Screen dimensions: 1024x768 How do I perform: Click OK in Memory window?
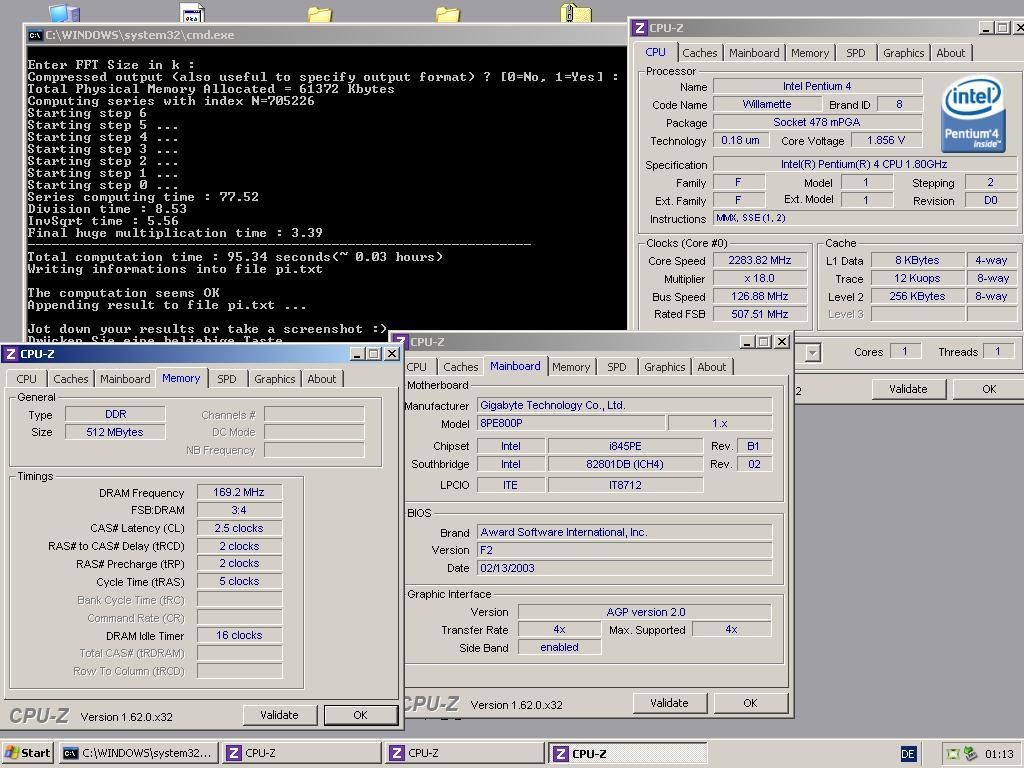tap(360, 715)
